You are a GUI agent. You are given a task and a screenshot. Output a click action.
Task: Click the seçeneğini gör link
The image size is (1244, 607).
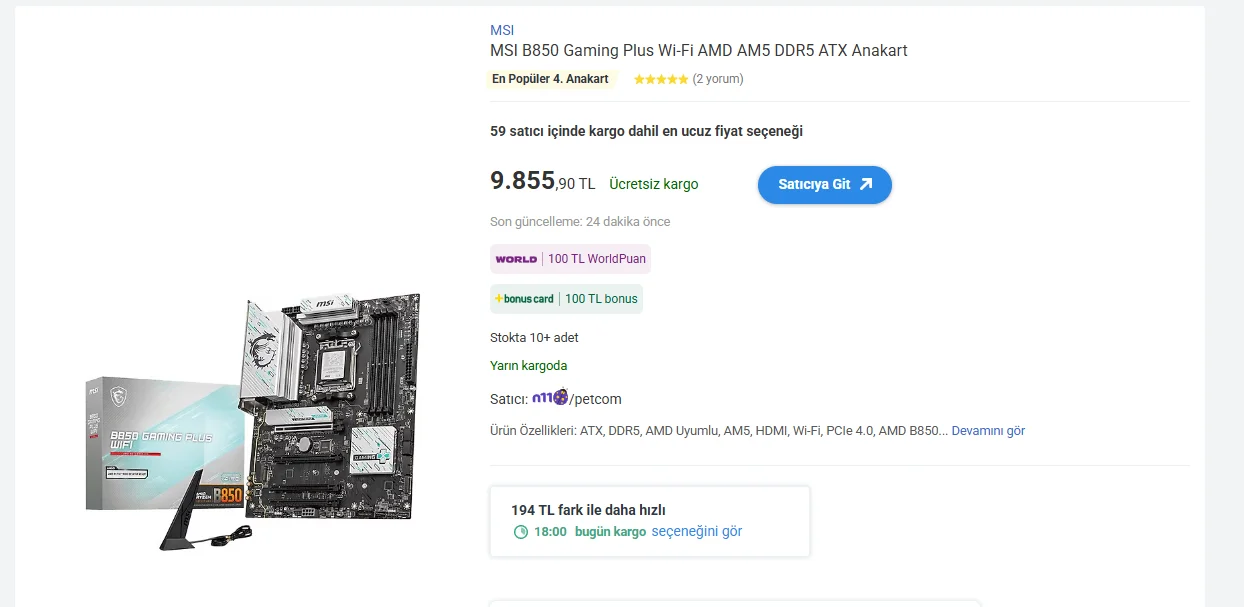(x=697, y=531)
